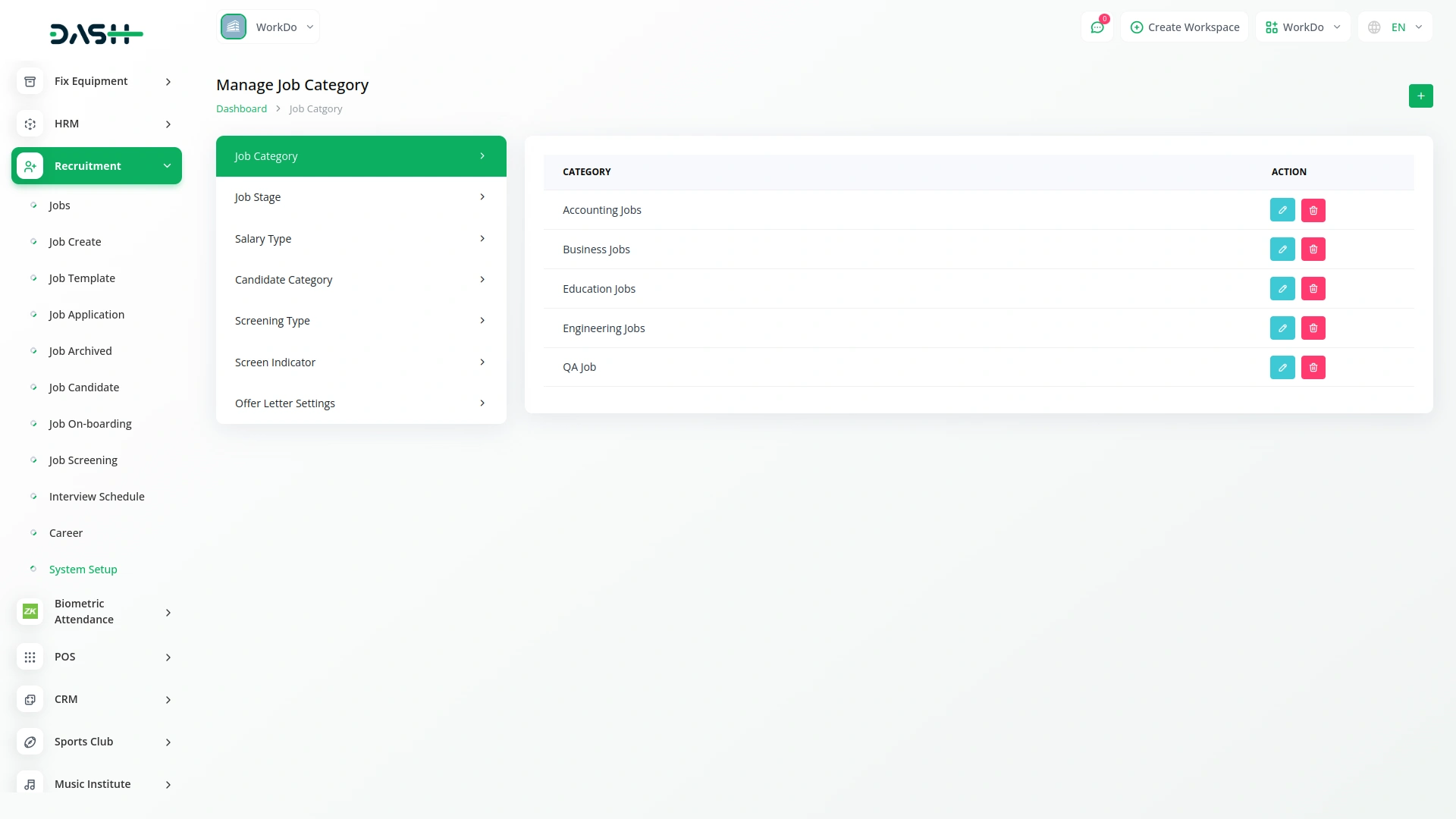Open Career in the sidebar
The width and height of the screenshot is (1456, 819).
(66, 533)
